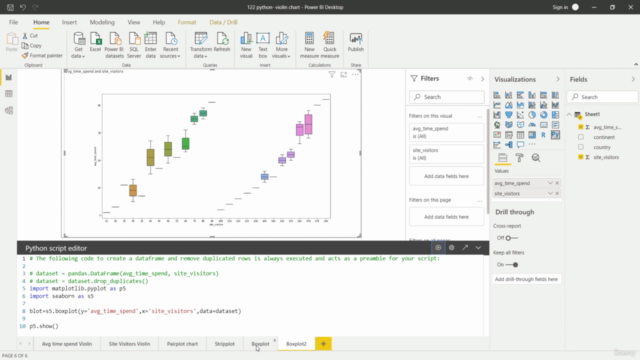Enter Focus mode on the visual
The image size is (640, 360).
coord(344,74)
